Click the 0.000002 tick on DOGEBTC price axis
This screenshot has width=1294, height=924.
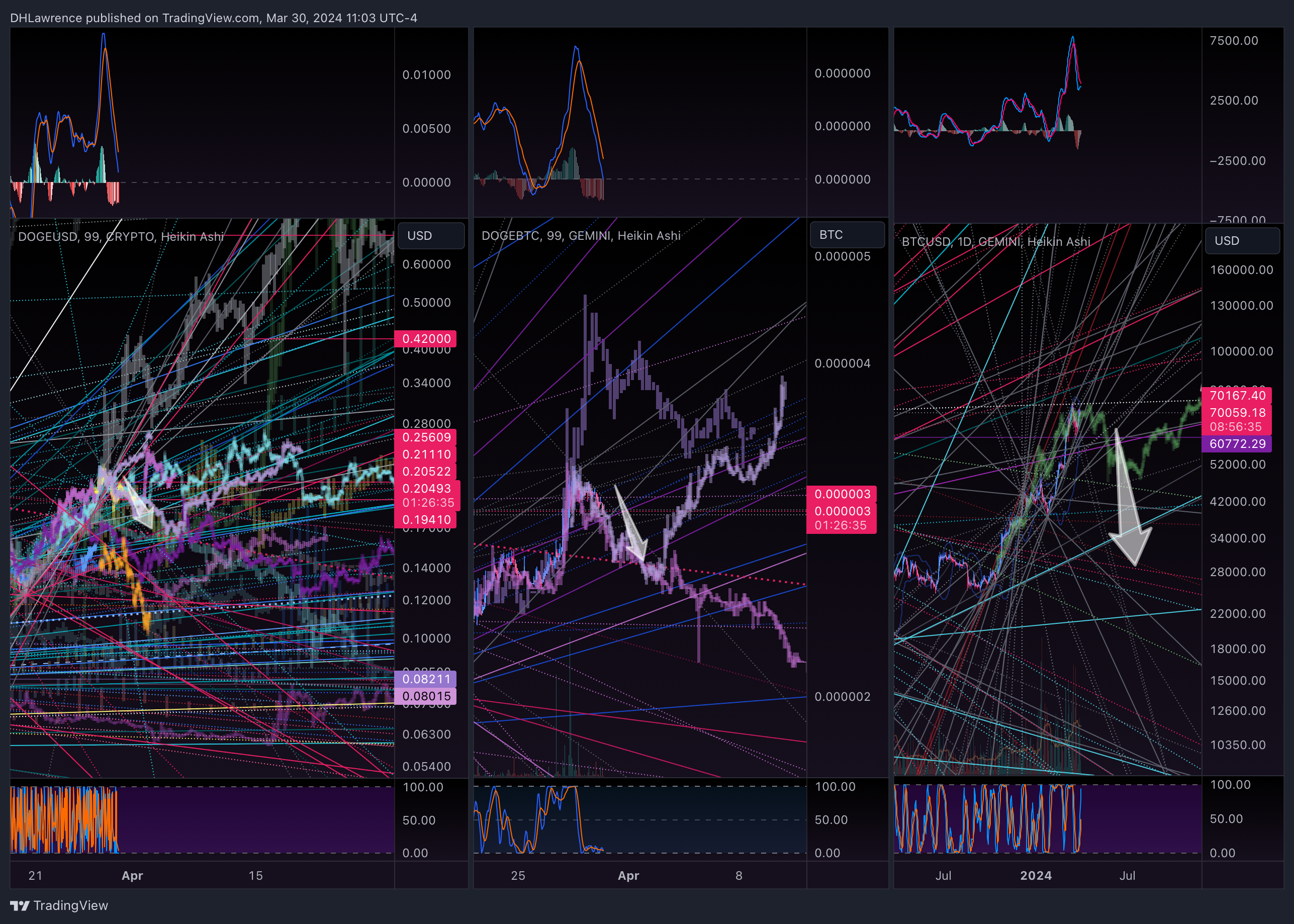843,697
